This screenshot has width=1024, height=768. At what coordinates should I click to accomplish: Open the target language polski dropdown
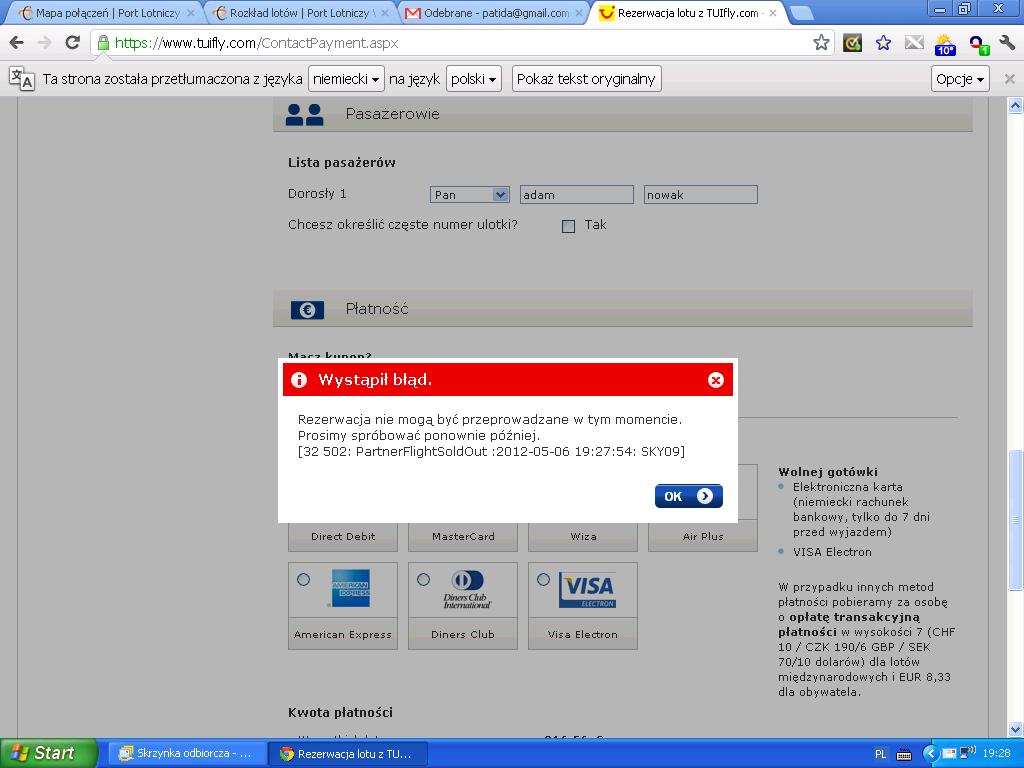tap(473, 79)
